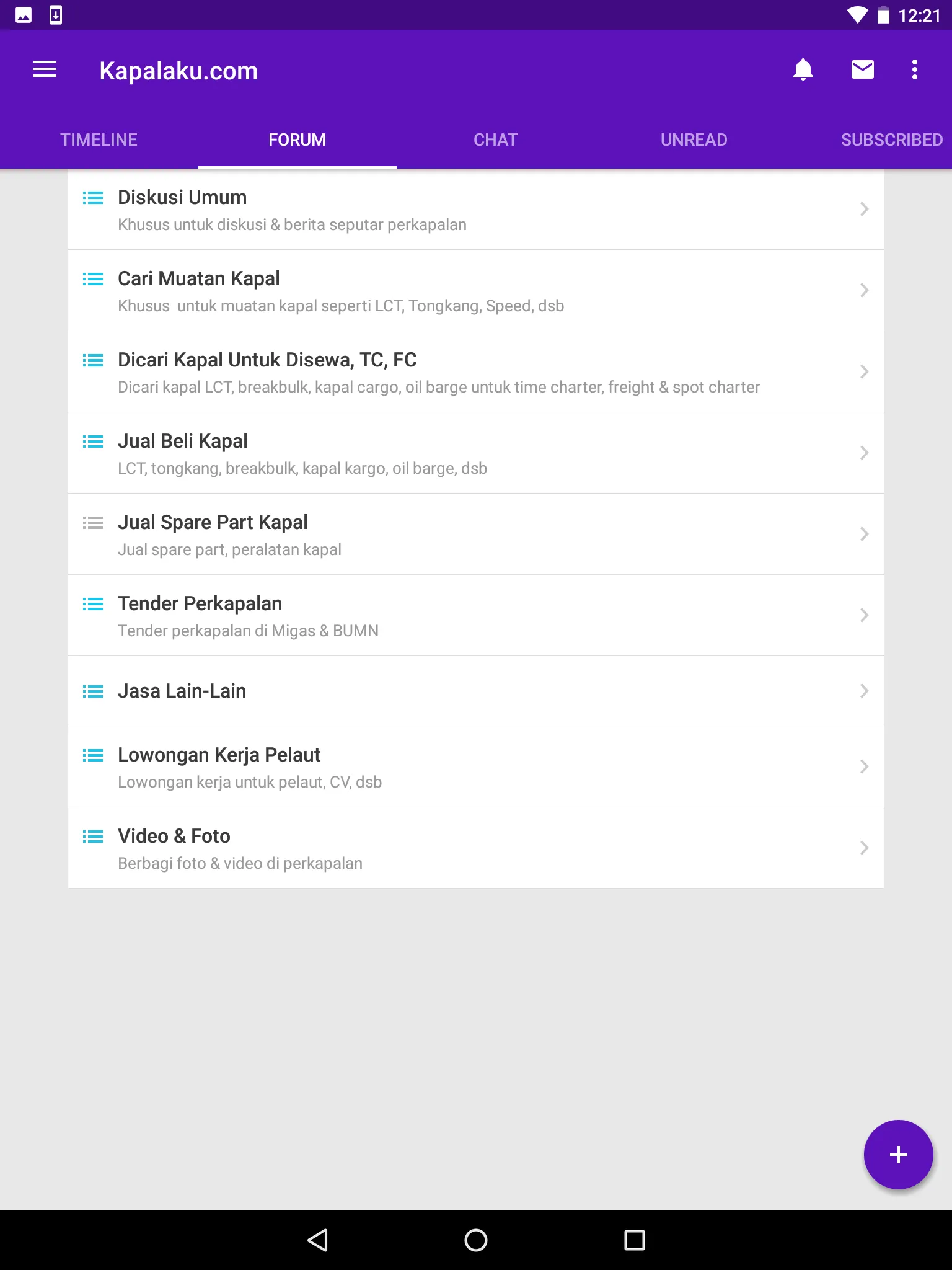Click the list icon beside Jasa Lain-Lain

pyautogui.click(x=93, y=691)
